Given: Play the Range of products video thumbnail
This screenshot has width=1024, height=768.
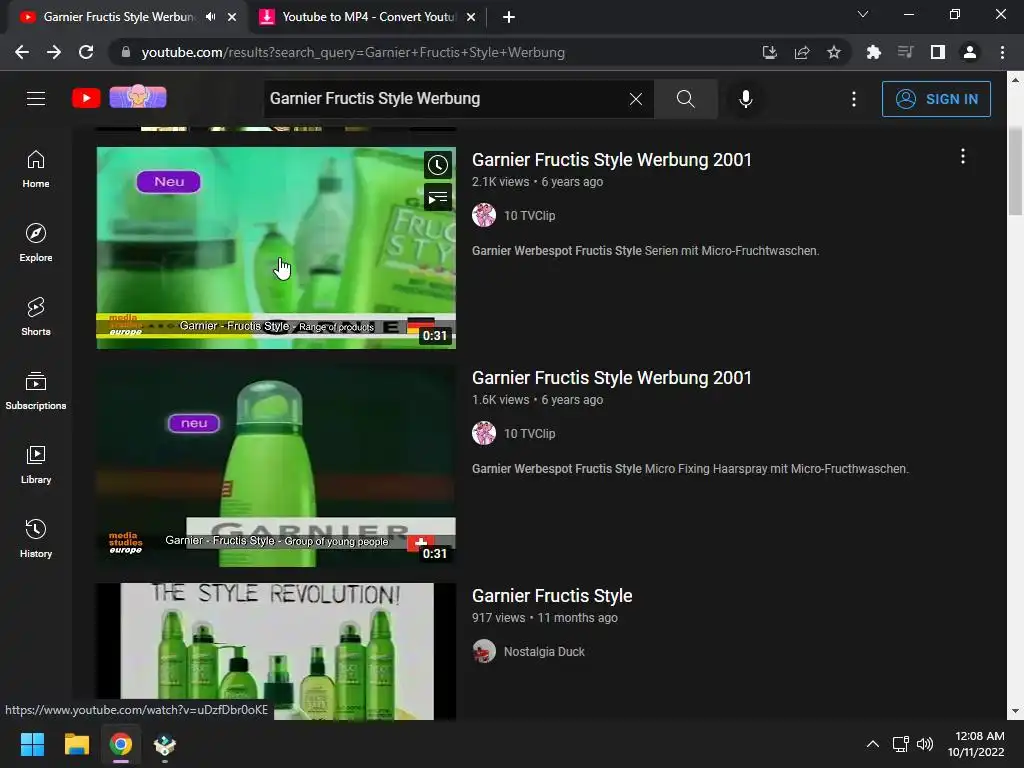Looking at the screenshot, I should pyautogui.click(x=276, y=248).
